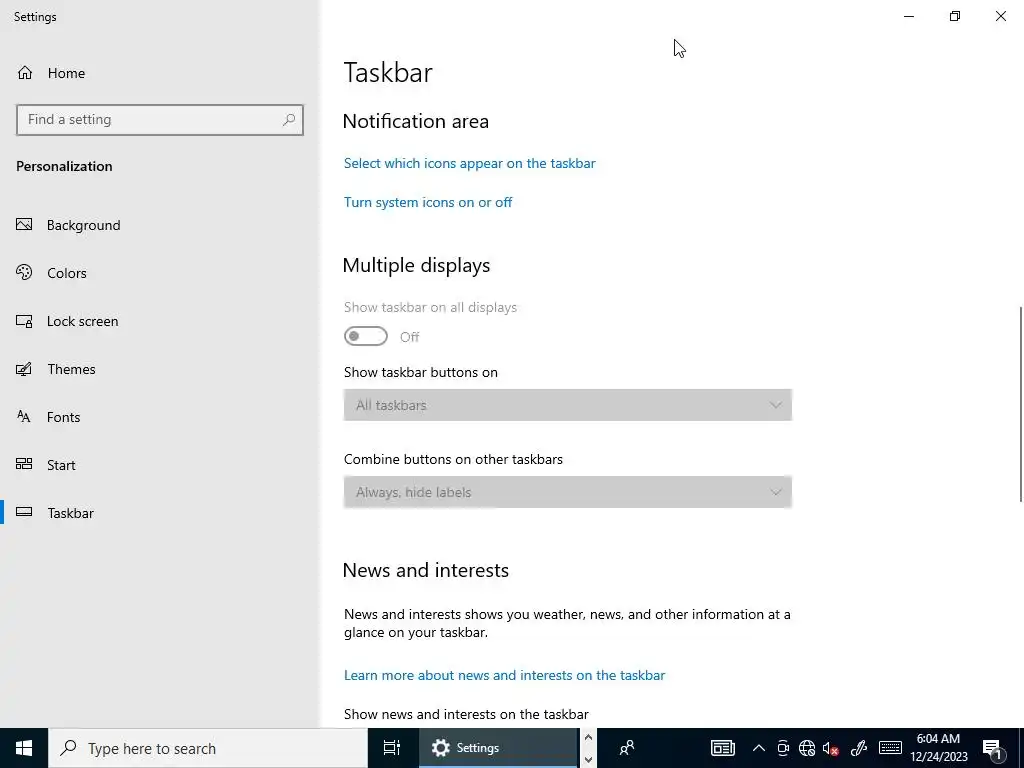Screen dimensions: 1024x768
Task: Focus the Find a setting search box
Action: (x=159, y=120)
